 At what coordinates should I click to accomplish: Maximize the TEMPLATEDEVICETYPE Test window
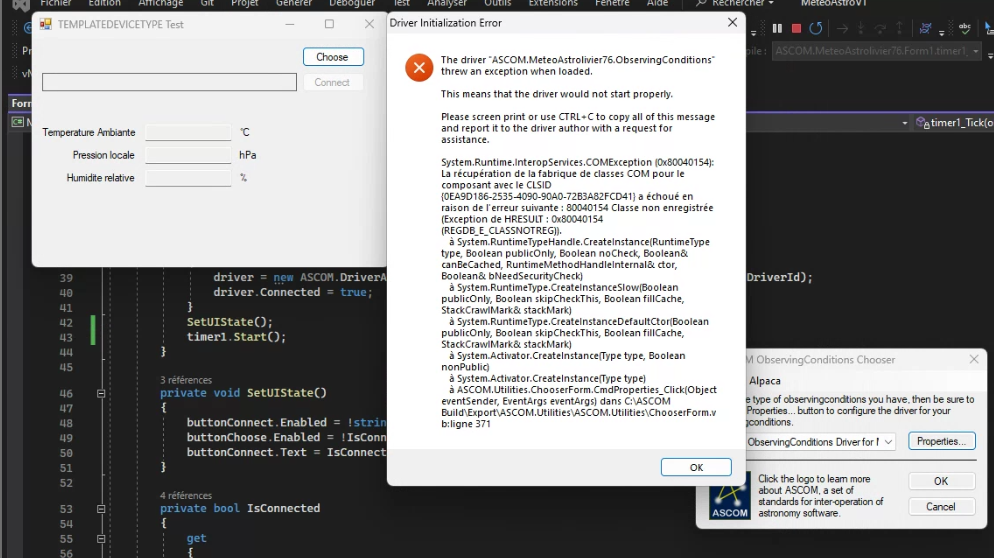click(x=329, y=24)
